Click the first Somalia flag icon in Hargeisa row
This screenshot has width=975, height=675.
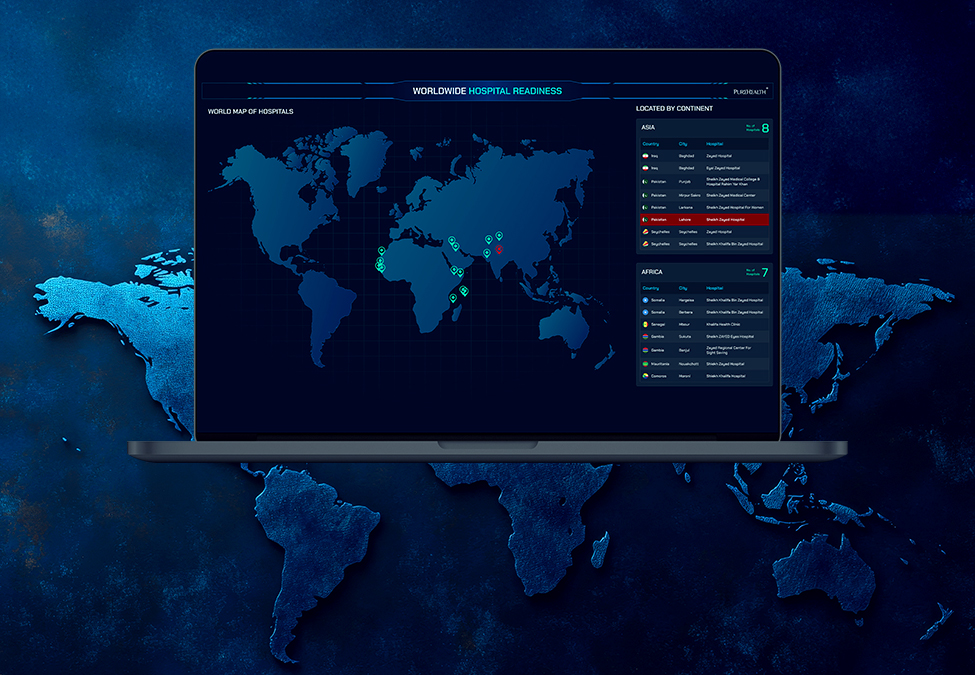pyautogui.click(x=645, y=299)
